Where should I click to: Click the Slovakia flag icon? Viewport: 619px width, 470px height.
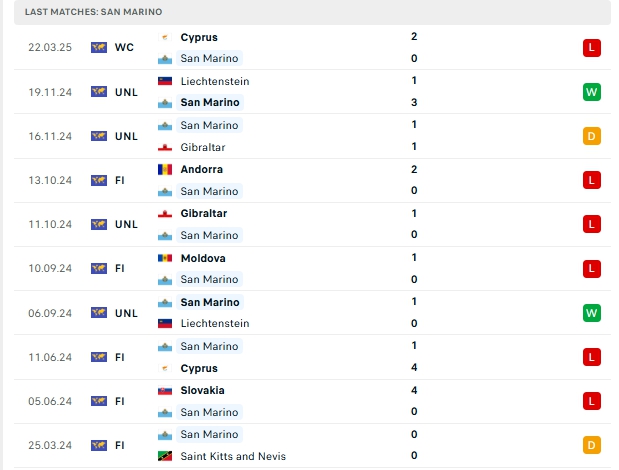[165, 391]
